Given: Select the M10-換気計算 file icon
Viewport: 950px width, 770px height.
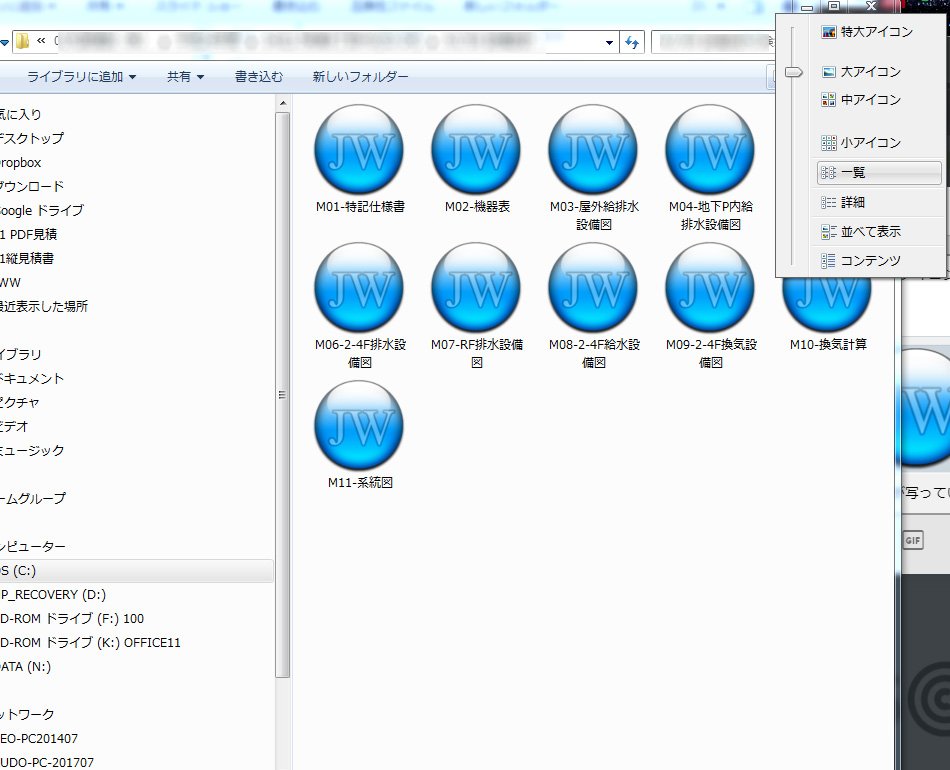Looking at the screenshot, I should [x=827, y=304].
